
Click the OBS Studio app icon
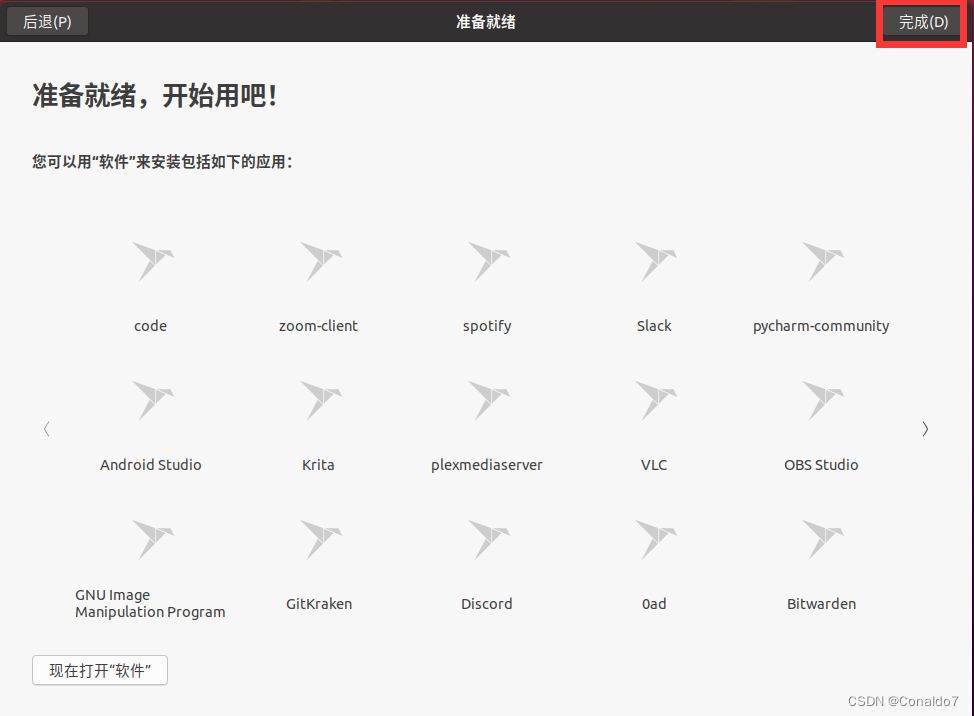pos(822,400)
